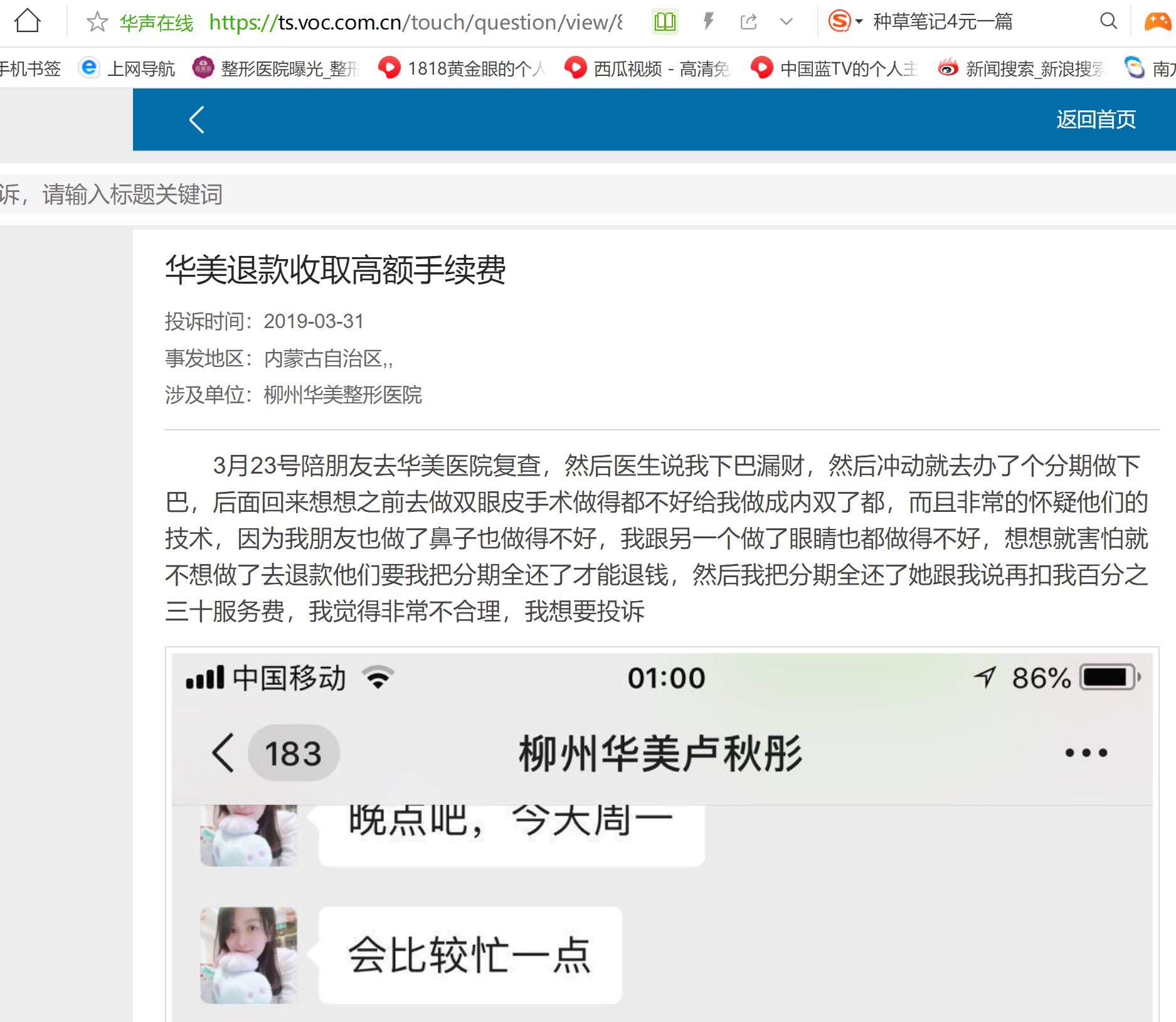Click the three-dot menu in chat header

tap(1086, 752)
